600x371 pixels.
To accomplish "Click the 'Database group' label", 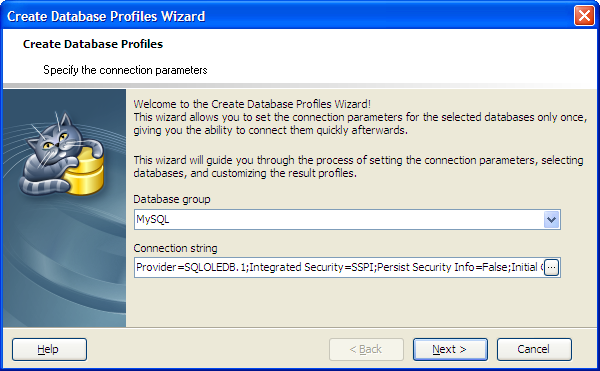I will (x=172, y=199).
